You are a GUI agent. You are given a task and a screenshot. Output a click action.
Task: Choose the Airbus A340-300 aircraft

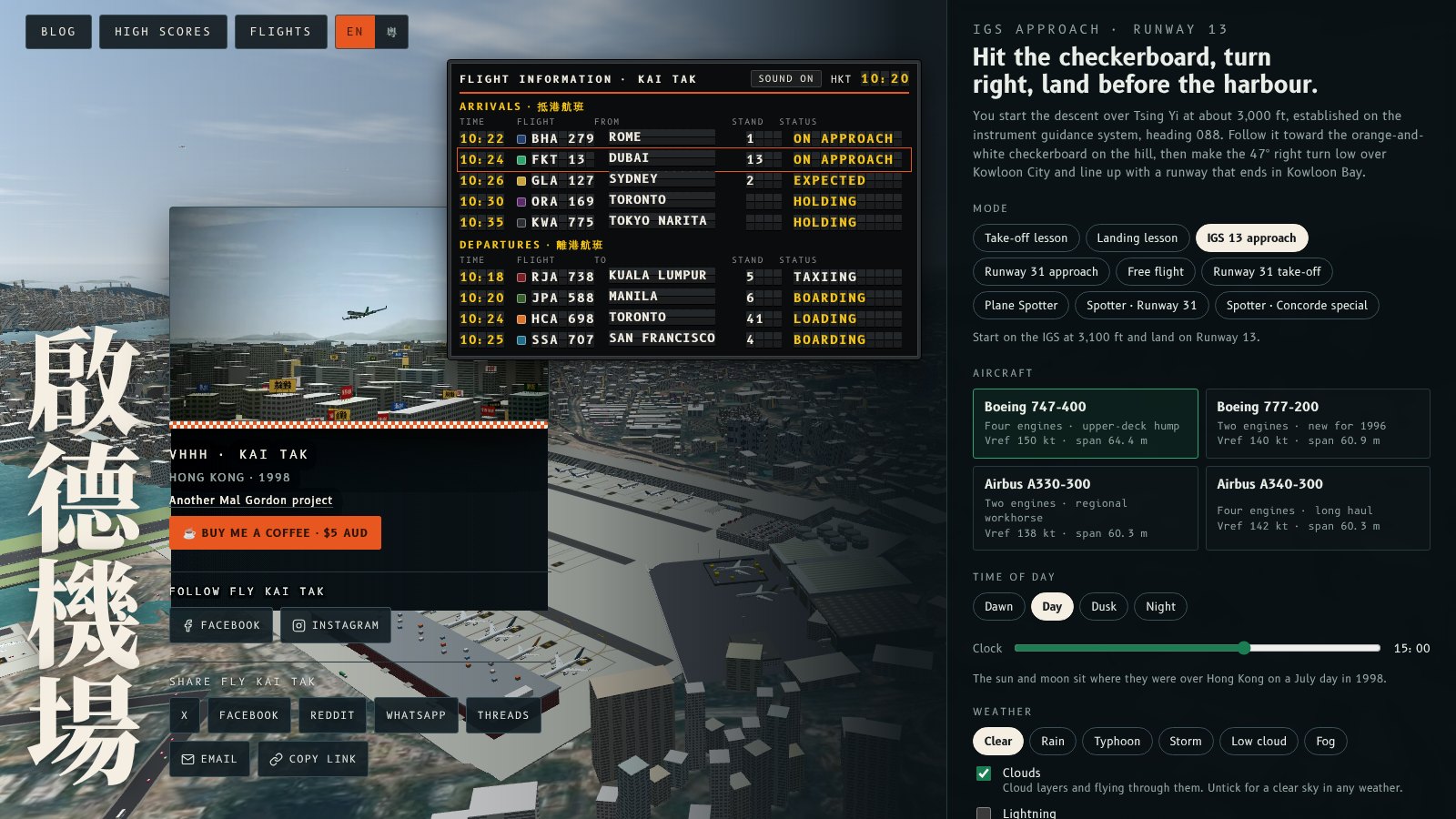(x=1318, y=509)
